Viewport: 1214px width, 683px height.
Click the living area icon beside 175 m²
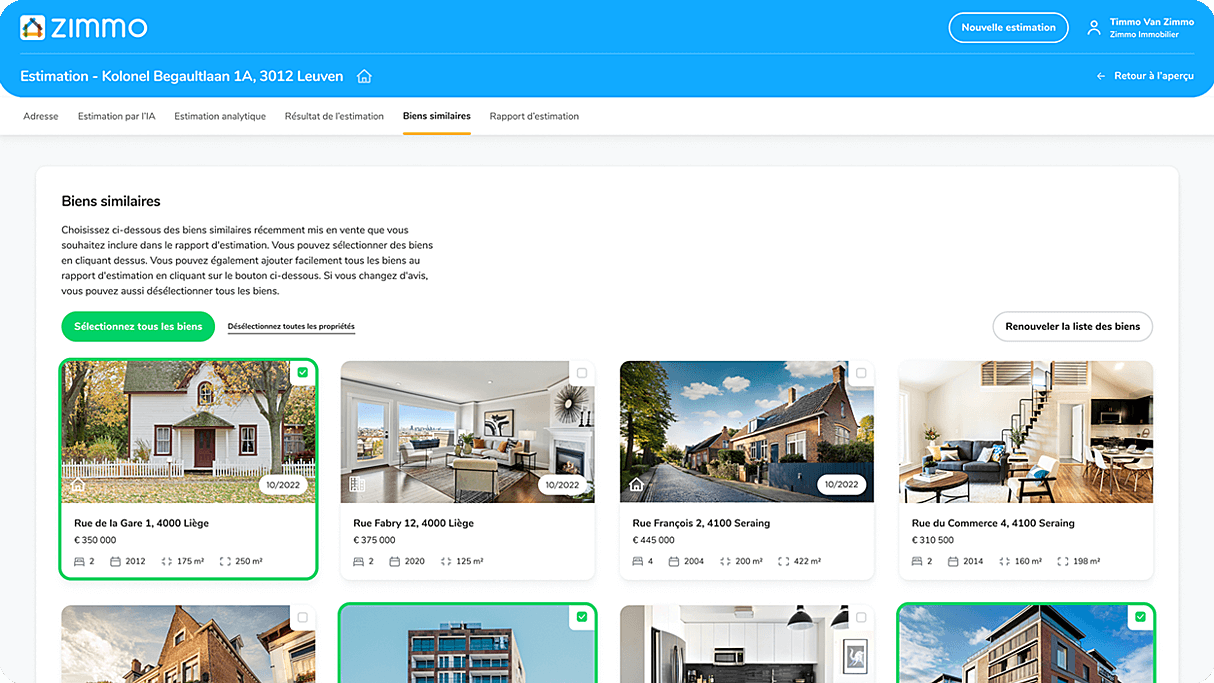tap(166, 561)
